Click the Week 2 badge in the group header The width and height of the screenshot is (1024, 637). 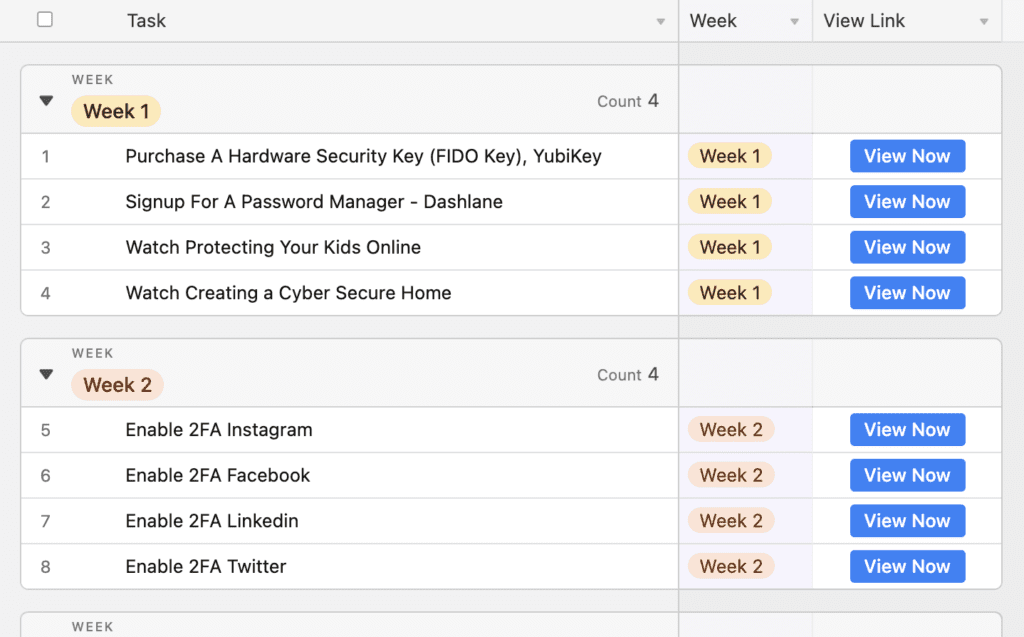pos(117,384)
